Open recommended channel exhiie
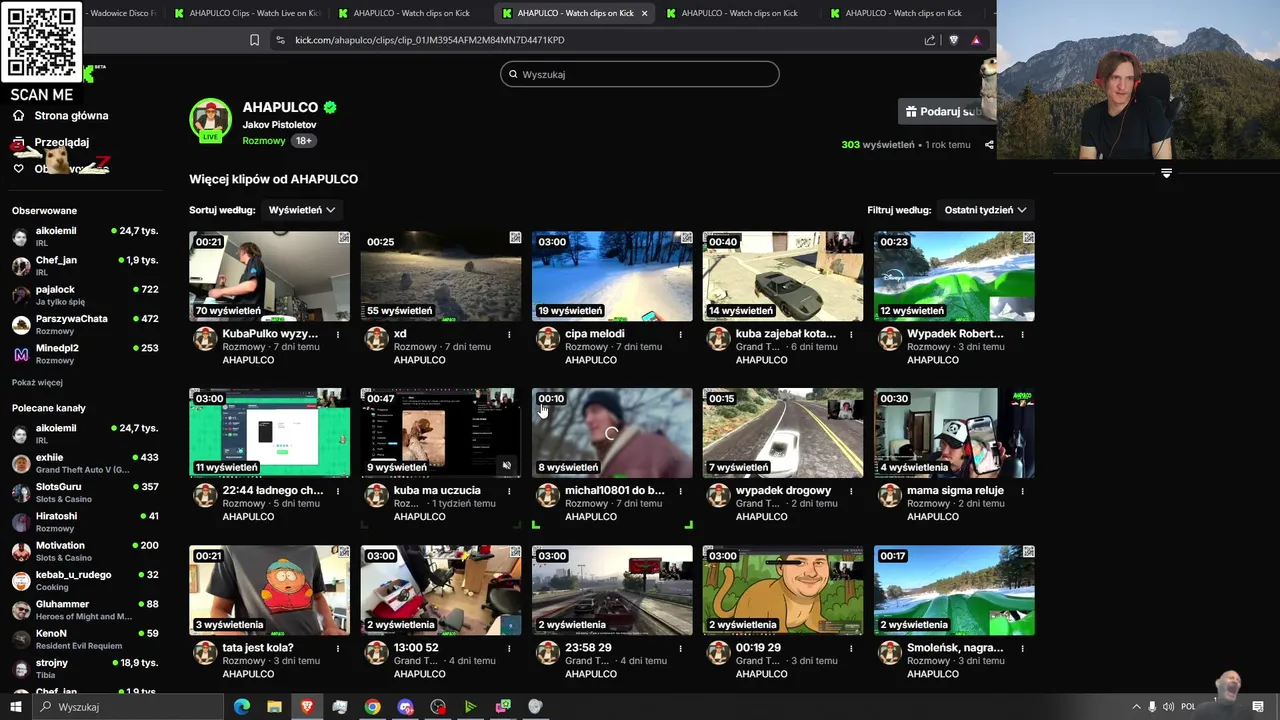The image size is (1280, 720). point(85,463)
